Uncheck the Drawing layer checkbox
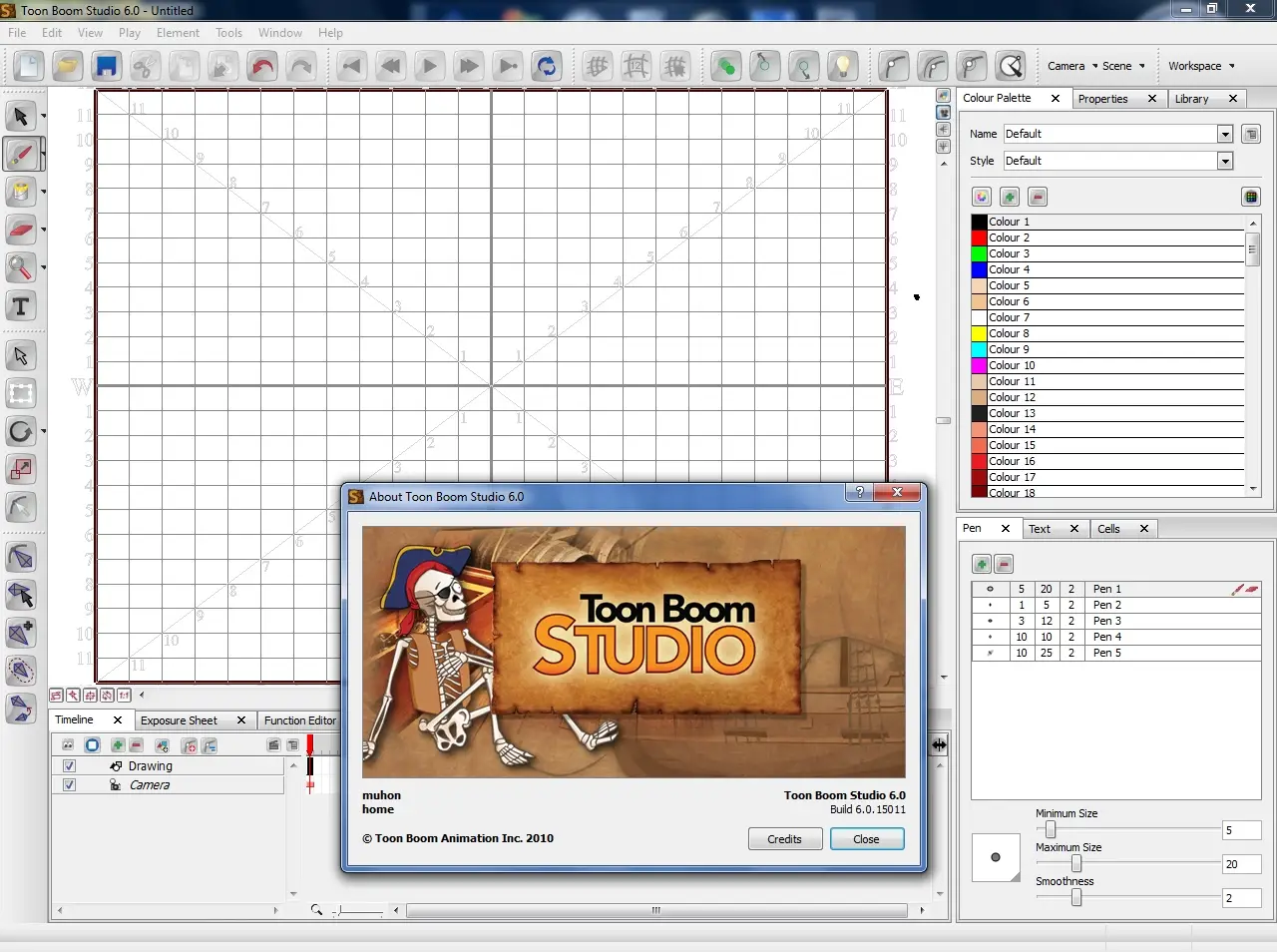The width and height of the screenshot is (1277, 952). coord(69,766)
